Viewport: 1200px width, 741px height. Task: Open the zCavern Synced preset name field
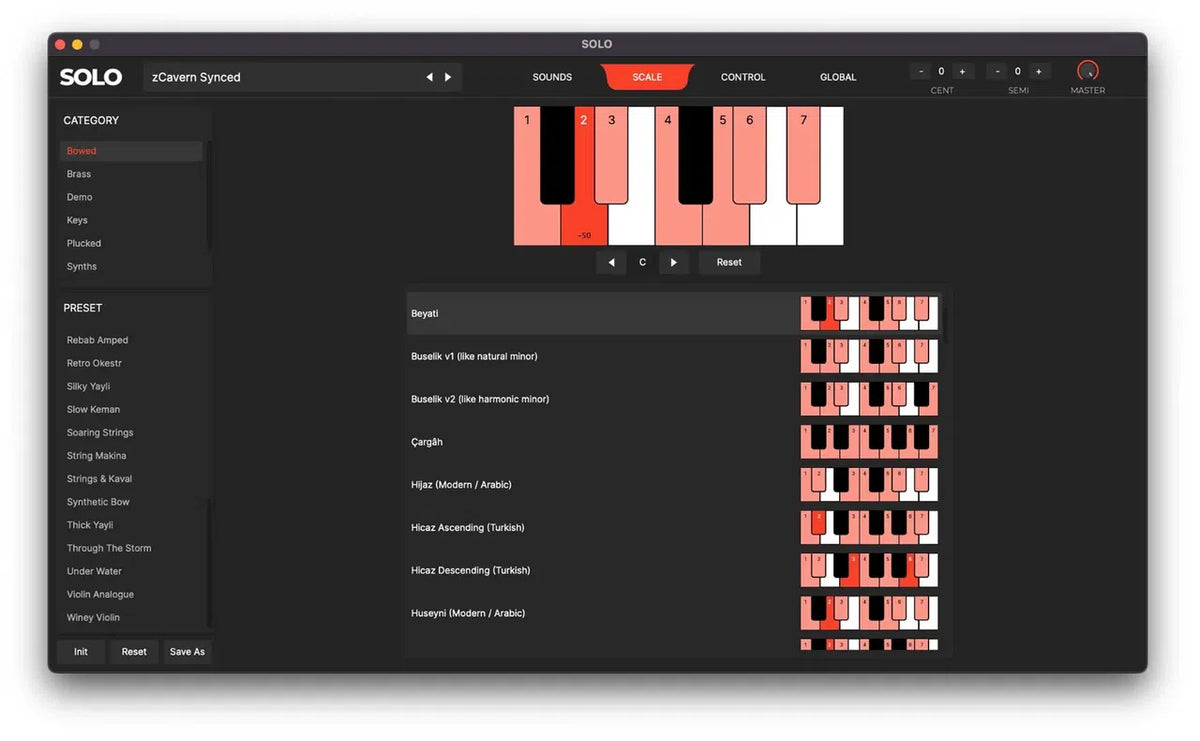[x=280, y=77]
